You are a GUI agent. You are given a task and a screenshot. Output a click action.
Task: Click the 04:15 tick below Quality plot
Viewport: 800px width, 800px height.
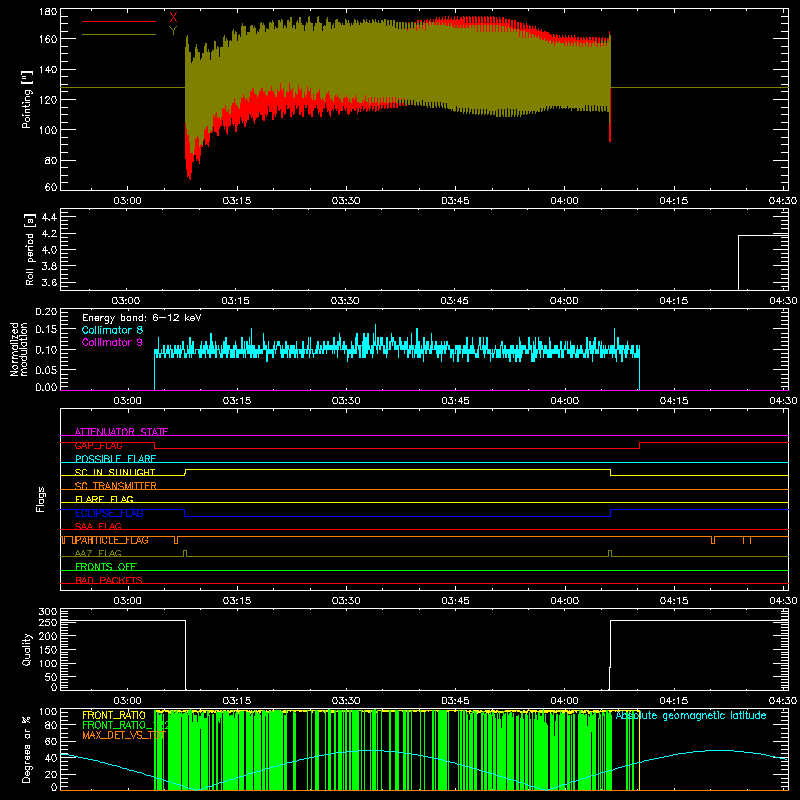[x=673, y=701]
